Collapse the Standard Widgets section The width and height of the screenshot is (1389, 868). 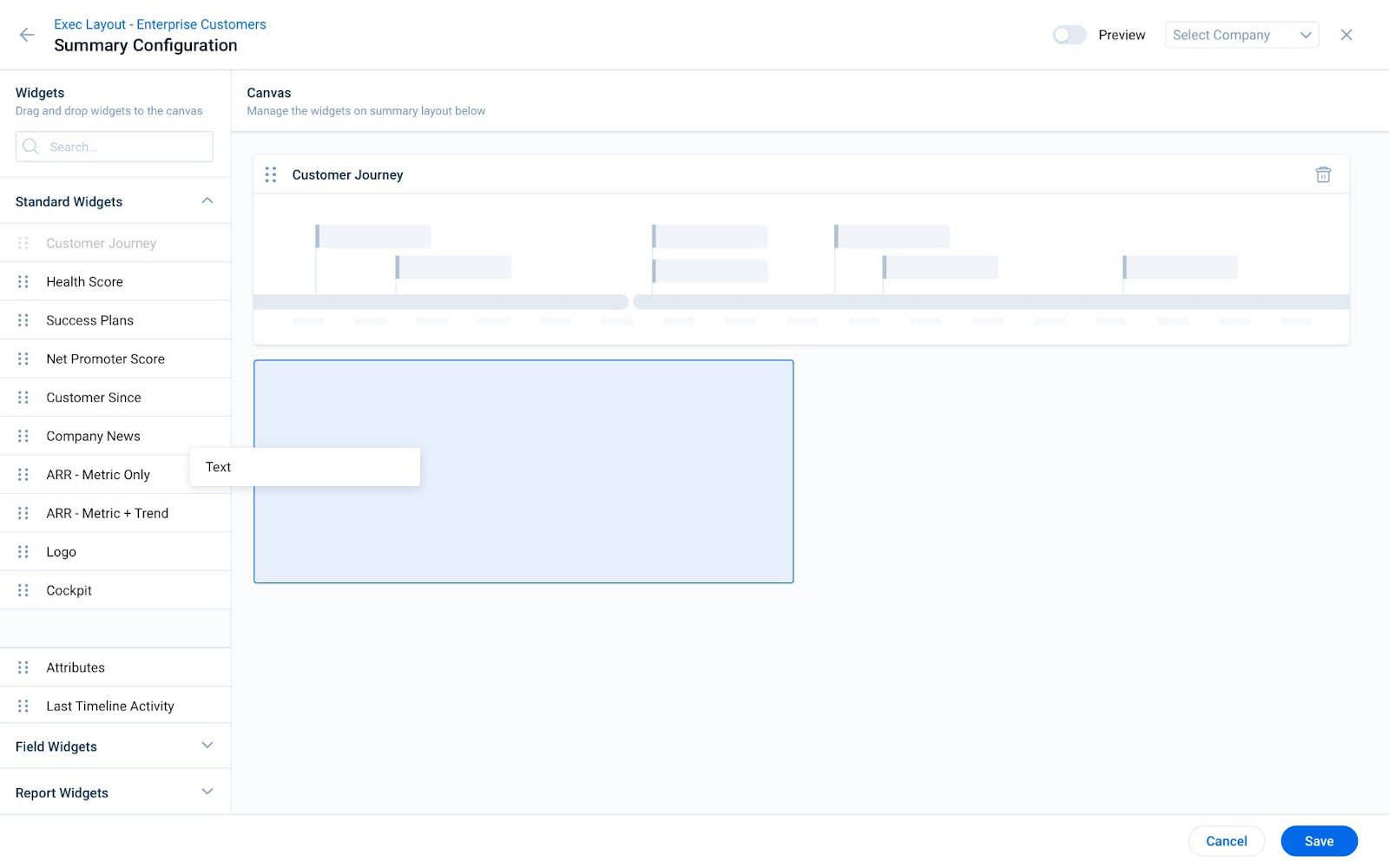click(207, 201)
